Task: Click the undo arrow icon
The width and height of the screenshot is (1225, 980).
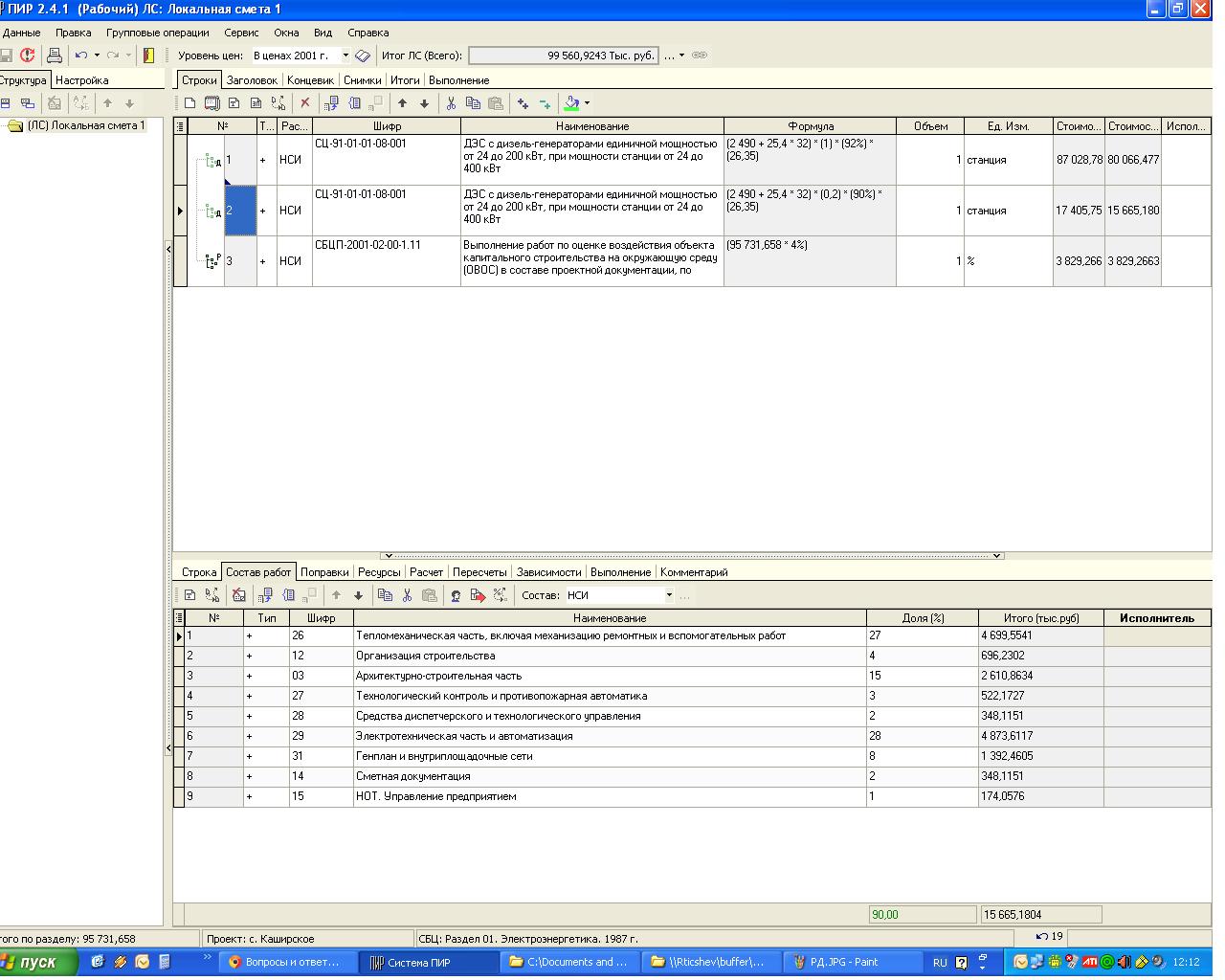Action: 81,56
